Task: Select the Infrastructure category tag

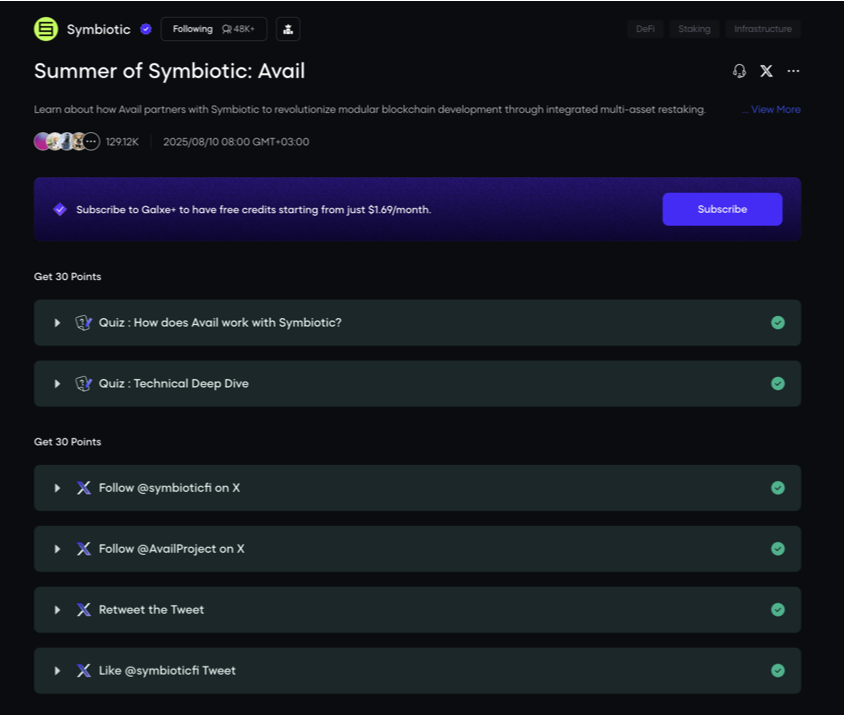Action: (x=763, y=29)
